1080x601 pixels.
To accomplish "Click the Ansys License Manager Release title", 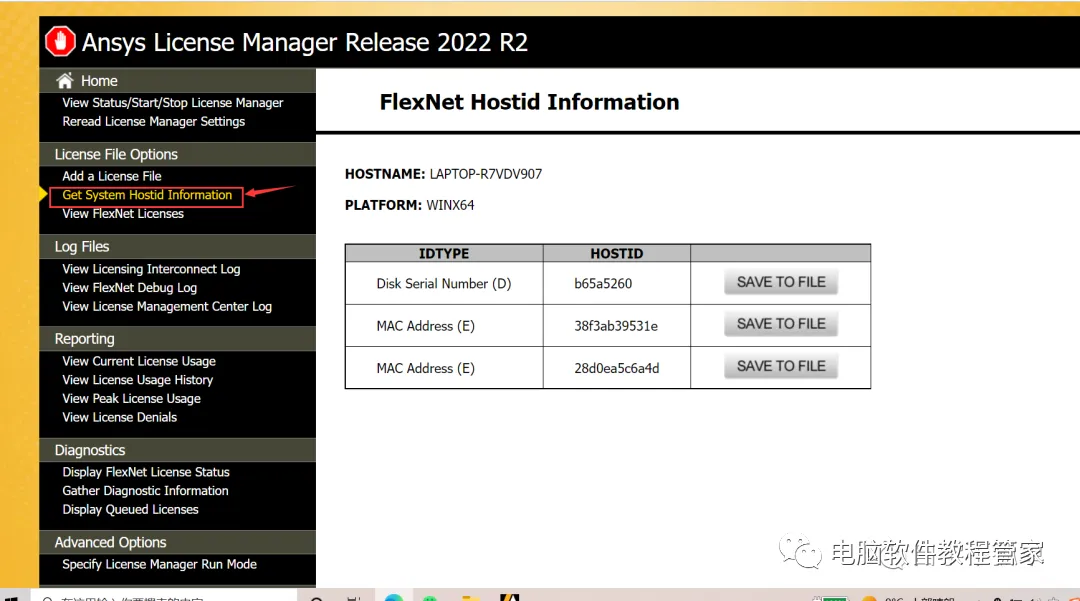I will tap(304, 43).
